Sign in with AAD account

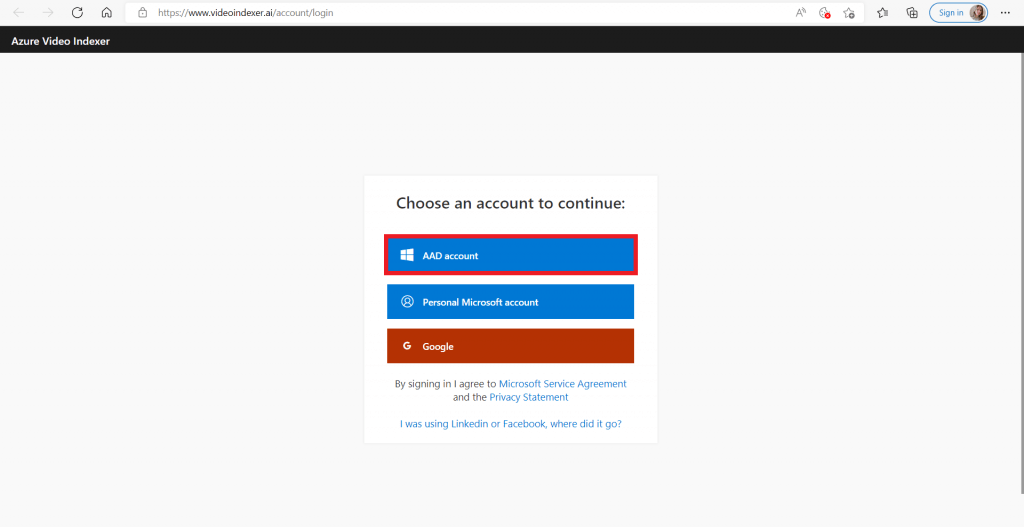click(x=511, y=256)
